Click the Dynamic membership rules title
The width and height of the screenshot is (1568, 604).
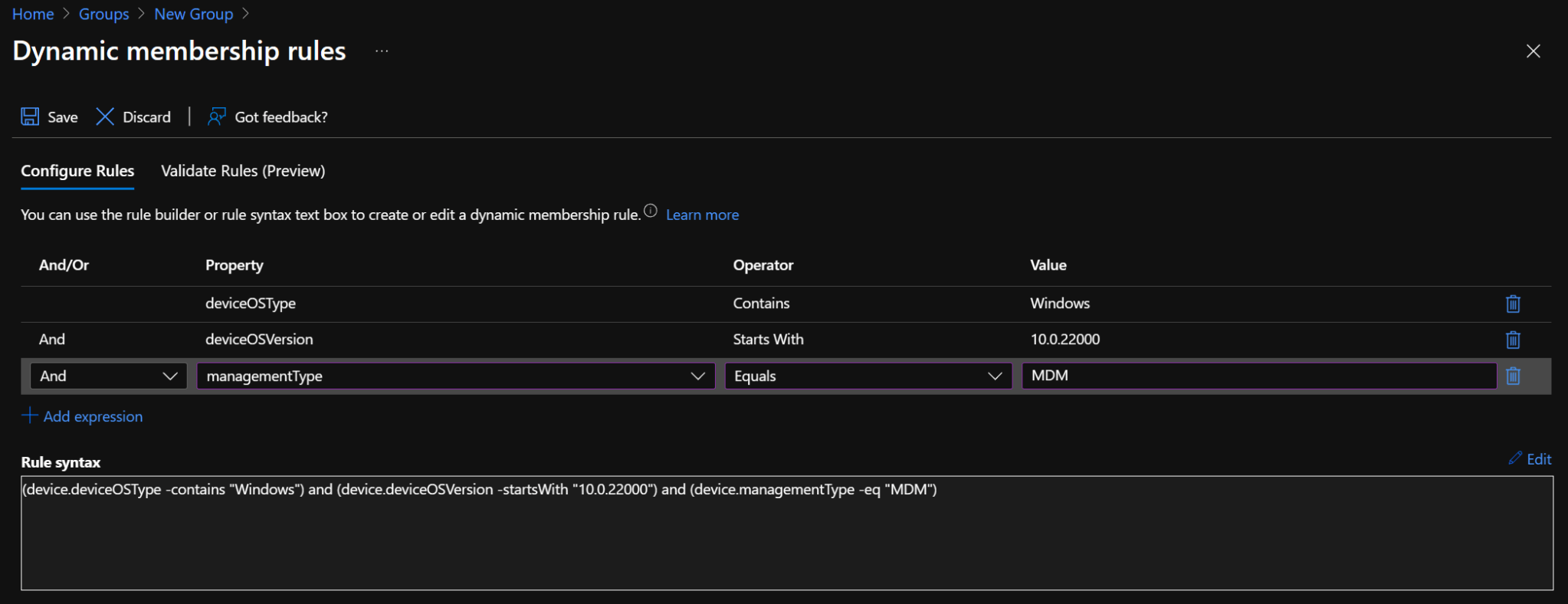coord(179,51)
